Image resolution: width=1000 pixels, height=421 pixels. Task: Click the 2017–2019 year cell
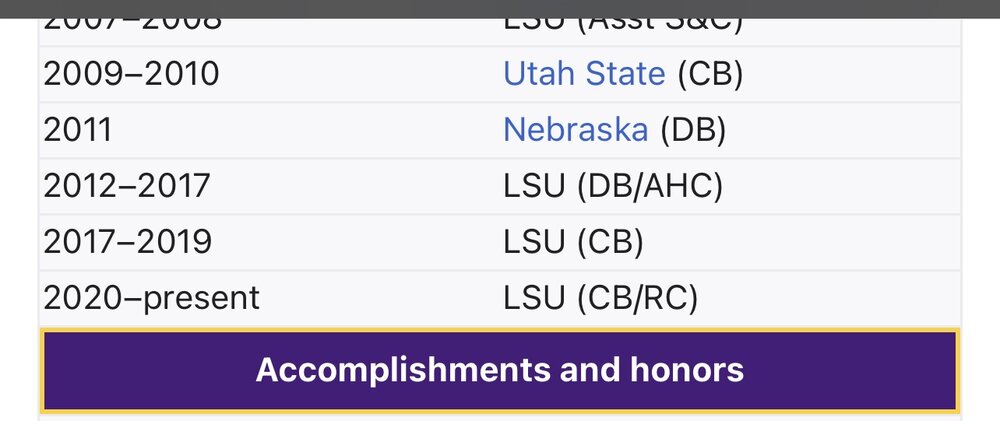(x=127, y=241)
